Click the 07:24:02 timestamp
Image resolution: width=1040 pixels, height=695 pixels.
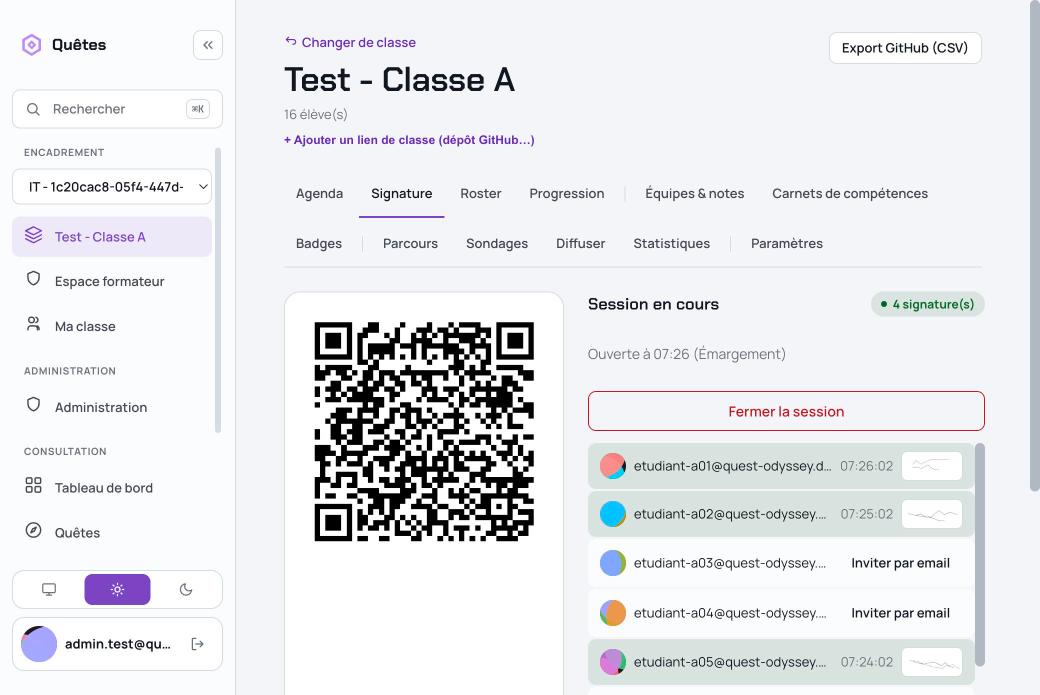coord(866,662)
